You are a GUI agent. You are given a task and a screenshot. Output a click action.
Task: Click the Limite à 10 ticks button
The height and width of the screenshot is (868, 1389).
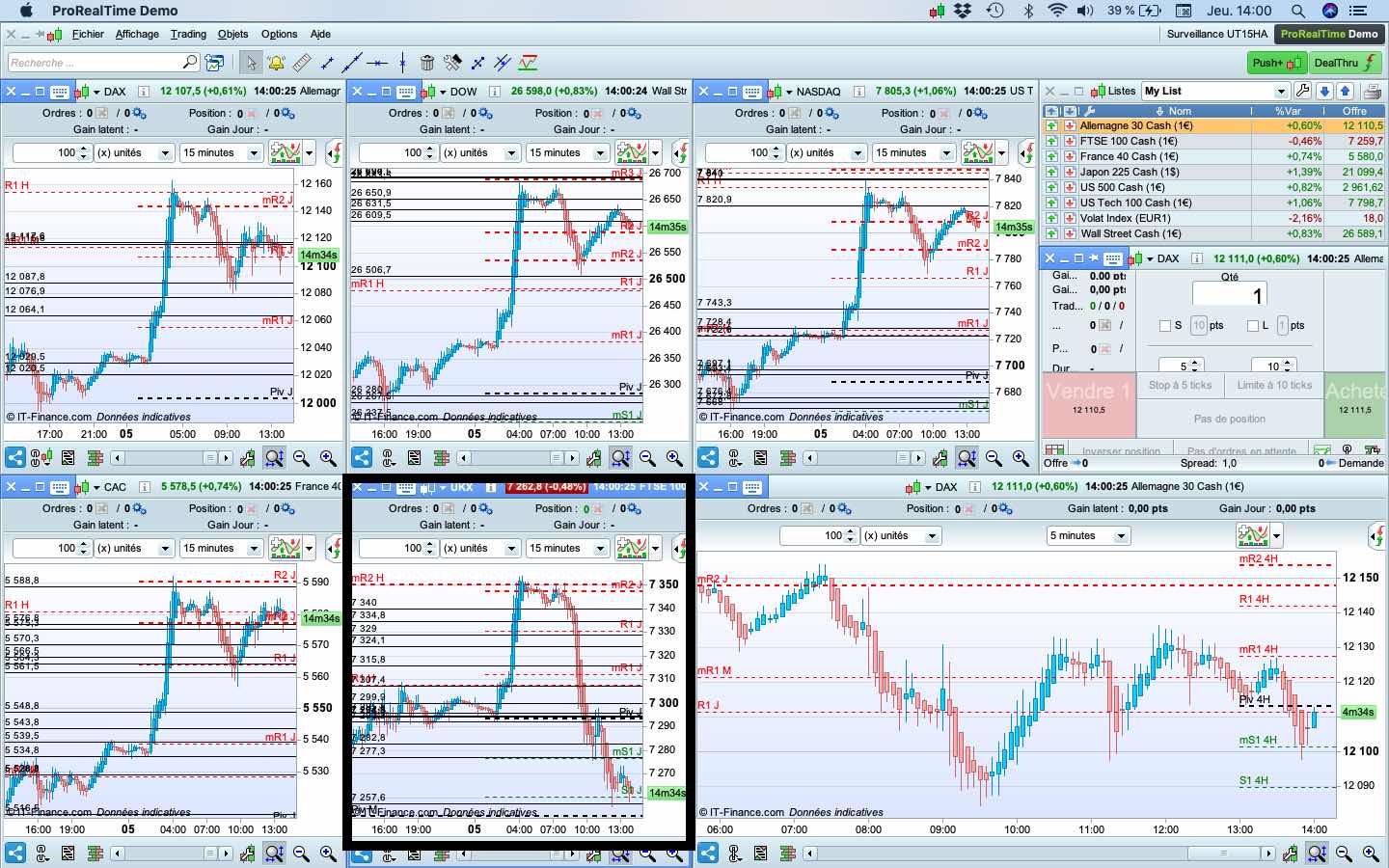click(x=1274, y=385)
